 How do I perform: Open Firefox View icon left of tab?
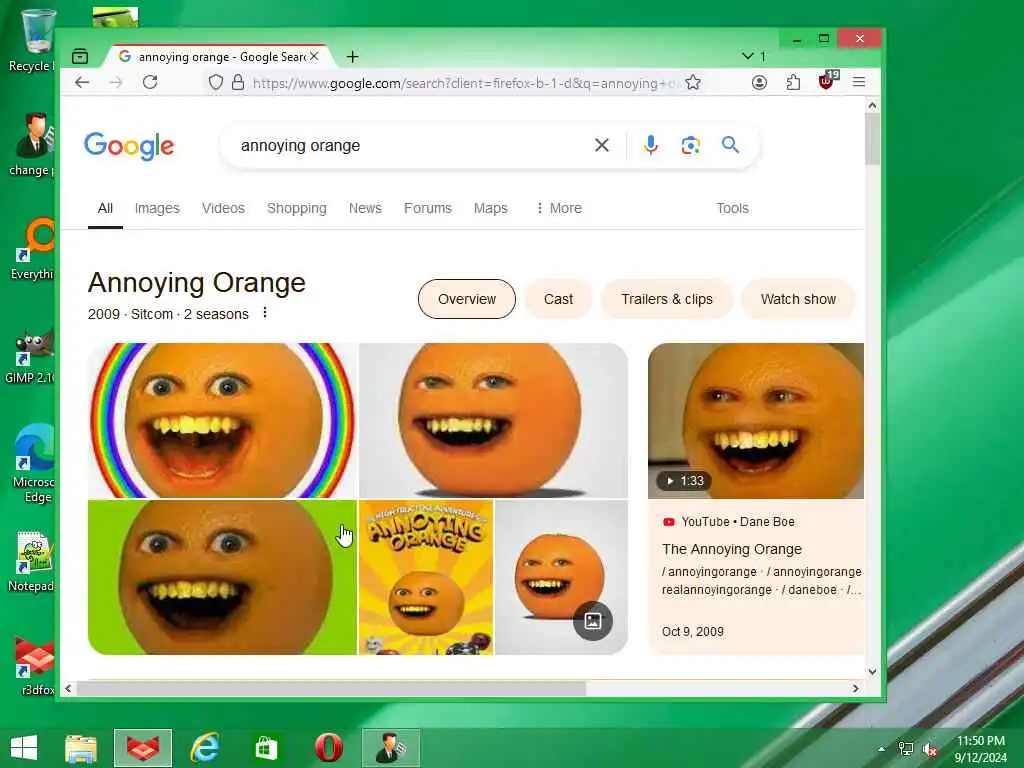(80, 56)
